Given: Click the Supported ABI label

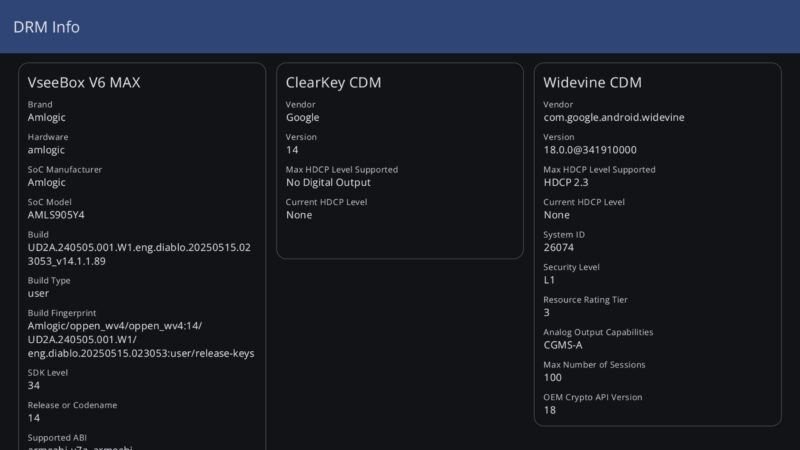Looking at the screenshot, I should (x=57, y=438).
